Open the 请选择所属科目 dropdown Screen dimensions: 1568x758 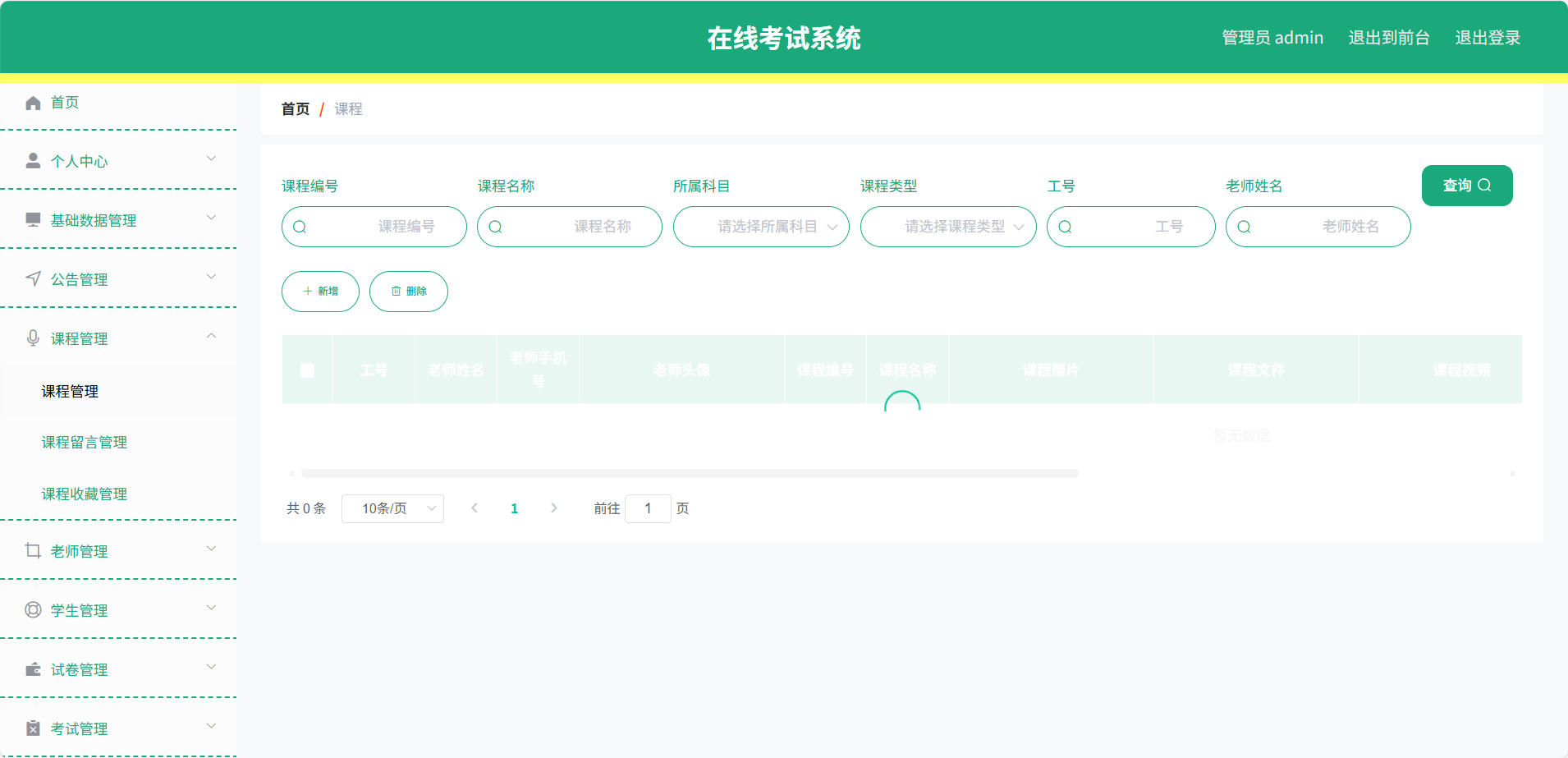761,227
